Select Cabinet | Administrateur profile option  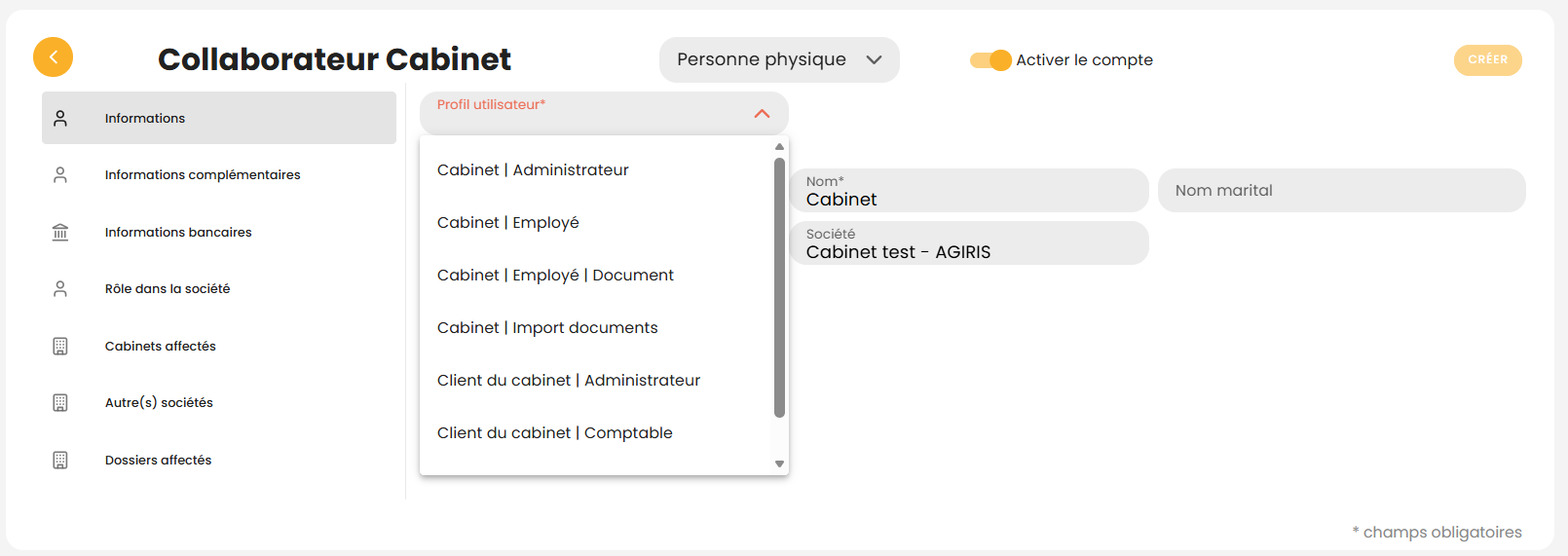click(533, 170)
